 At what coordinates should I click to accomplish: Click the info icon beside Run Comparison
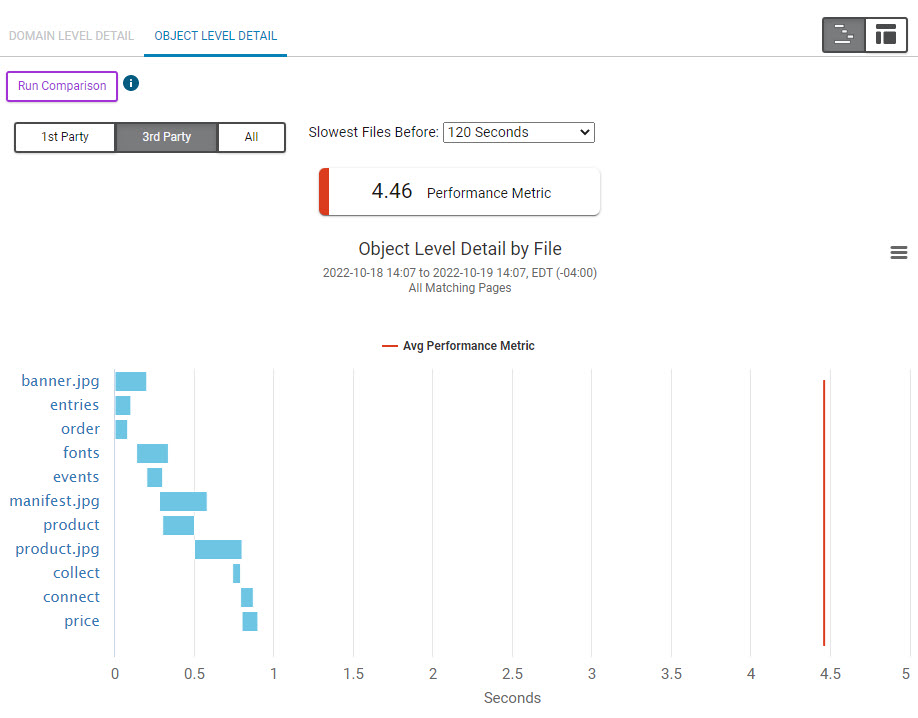click(131, 84)
